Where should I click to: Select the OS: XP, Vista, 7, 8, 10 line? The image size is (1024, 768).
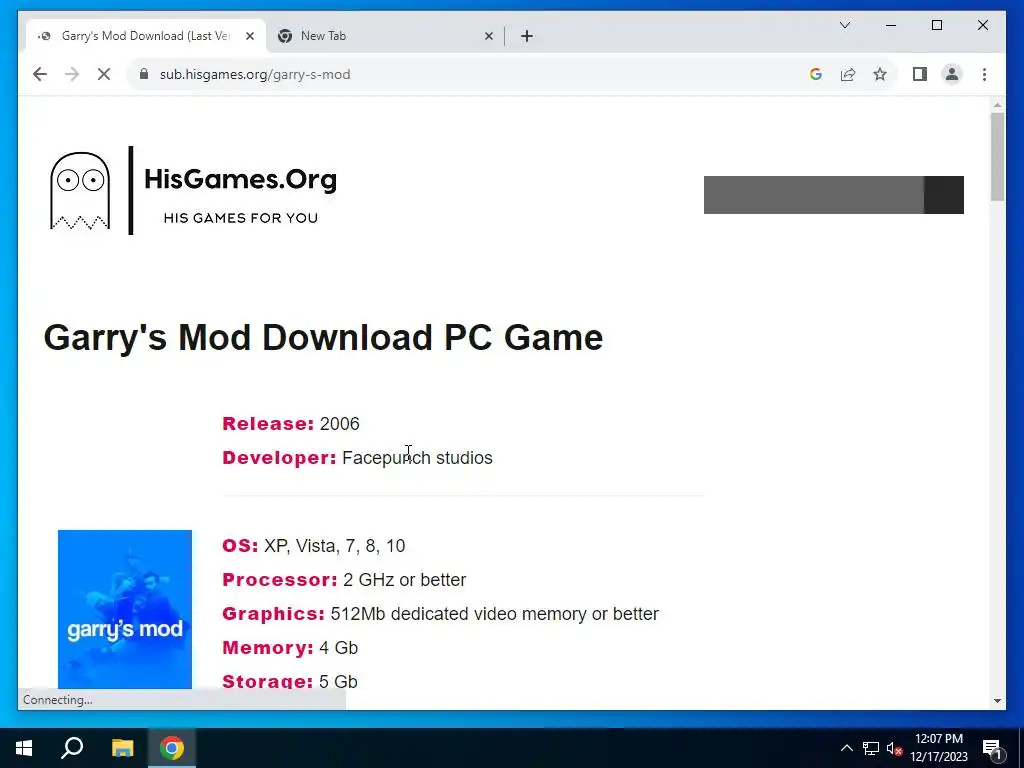point(313,546)
